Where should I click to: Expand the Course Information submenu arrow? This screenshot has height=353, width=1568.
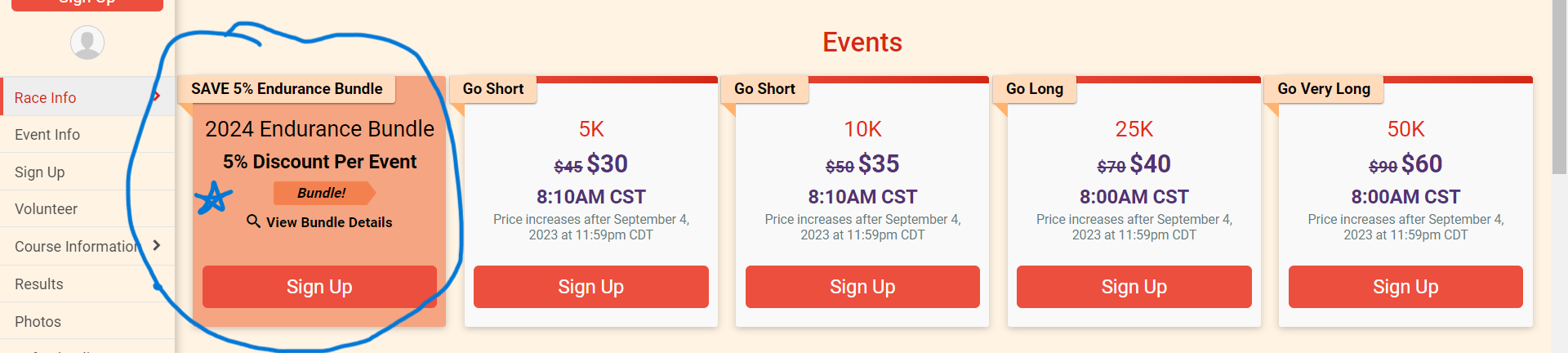(x=157, y=245)
